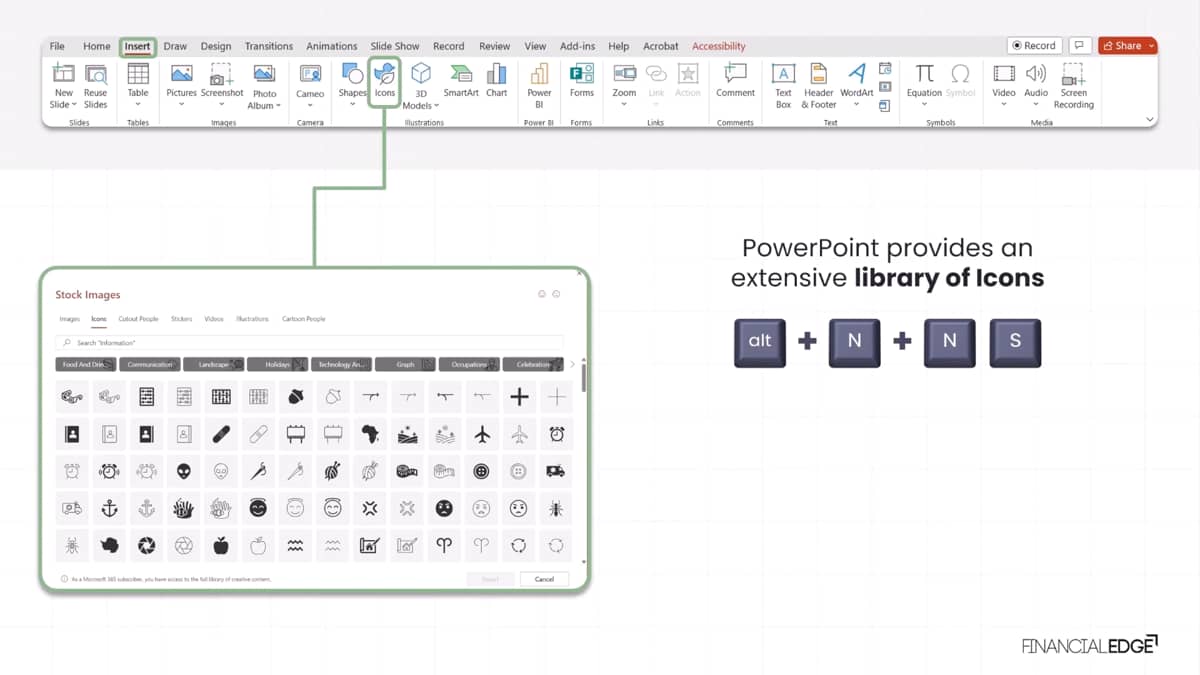
Task: Switch to the Home tab
Action: (x=97, y=46)
